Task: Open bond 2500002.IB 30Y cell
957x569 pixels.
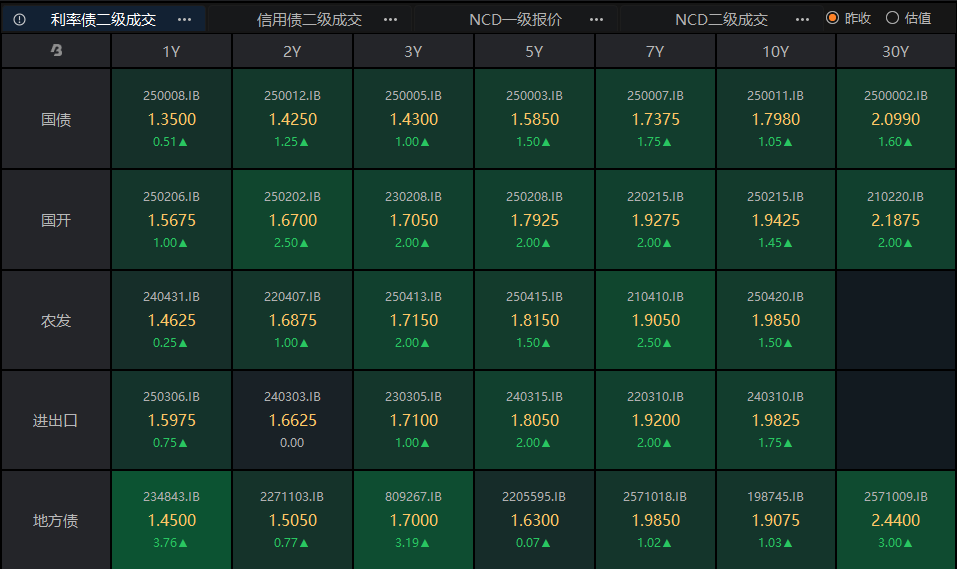Action: coord(896,118)
